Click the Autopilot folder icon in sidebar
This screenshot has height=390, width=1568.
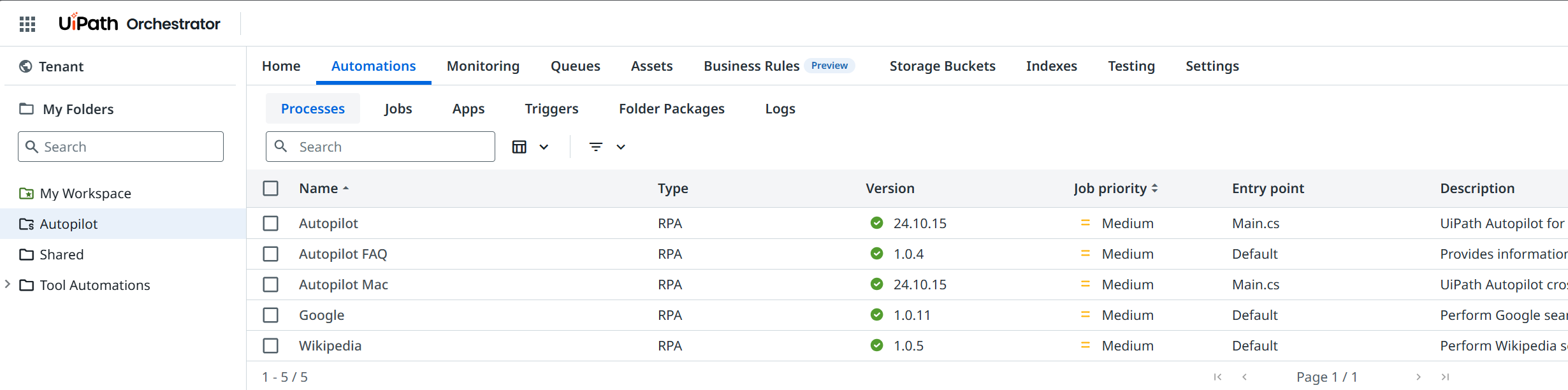(26, 224)
